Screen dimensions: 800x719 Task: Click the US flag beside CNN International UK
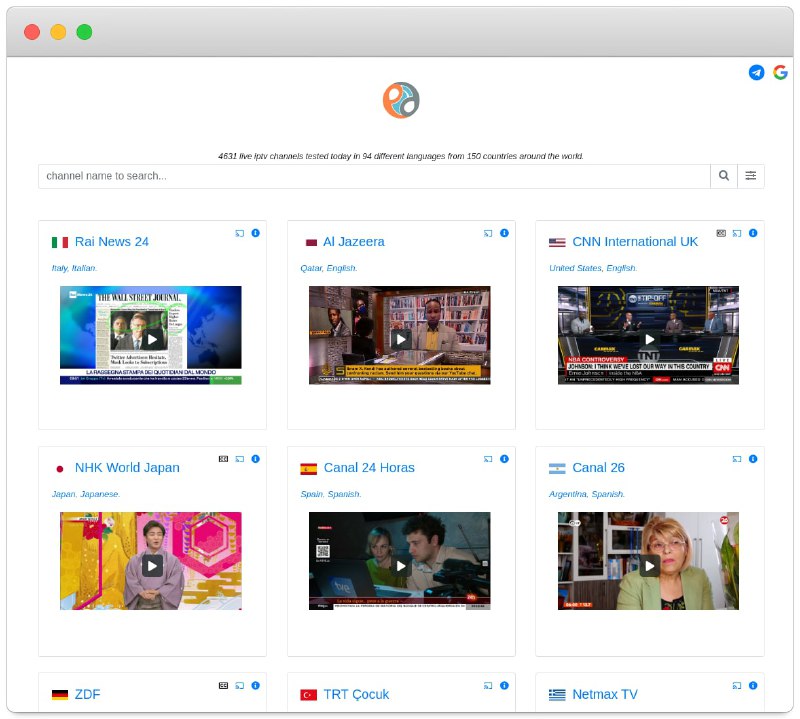(x=557, y=242)
